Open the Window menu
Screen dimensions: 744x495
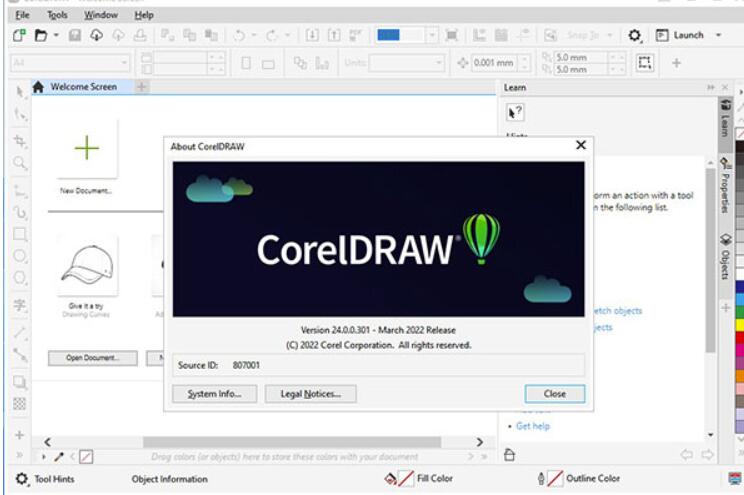[x=101, y=15]
